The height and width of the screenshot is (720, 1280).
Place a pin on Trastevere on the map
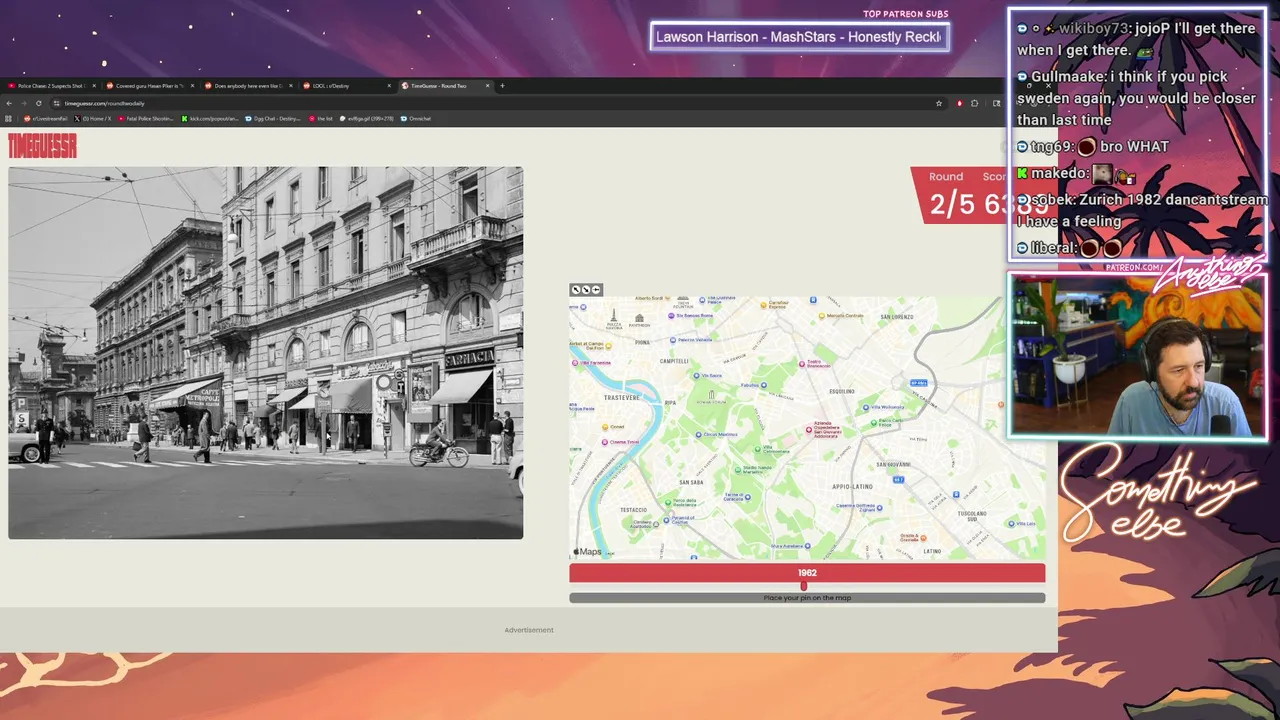(x=622, y=398)
